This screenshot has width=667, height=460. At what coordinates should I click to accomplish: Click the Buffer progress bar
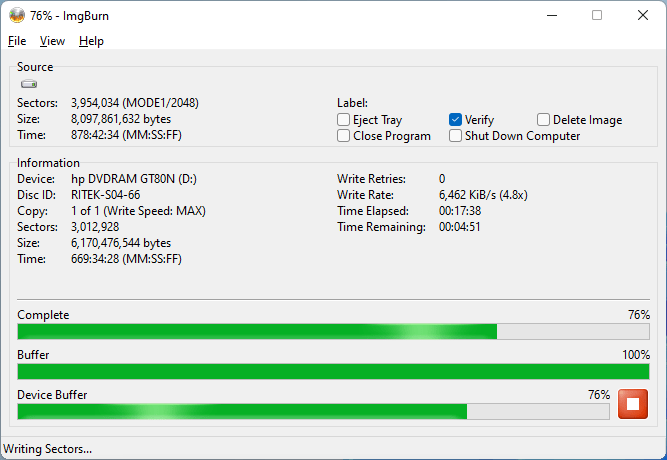coord(334,371)
